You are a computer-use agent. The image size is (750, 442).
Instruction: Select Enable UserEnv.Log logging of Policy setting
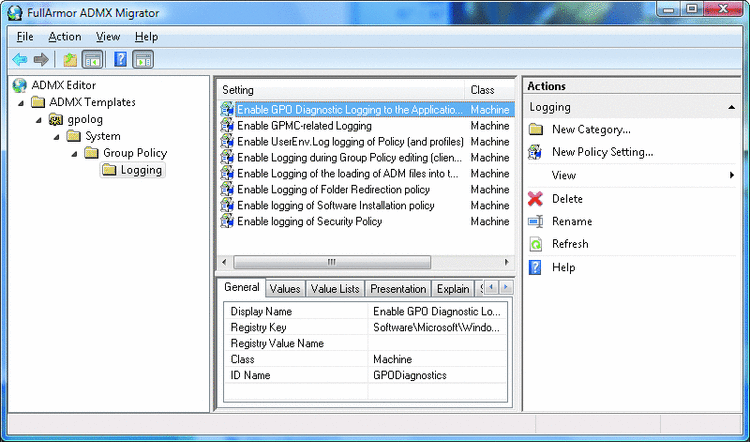pos(366,142)
